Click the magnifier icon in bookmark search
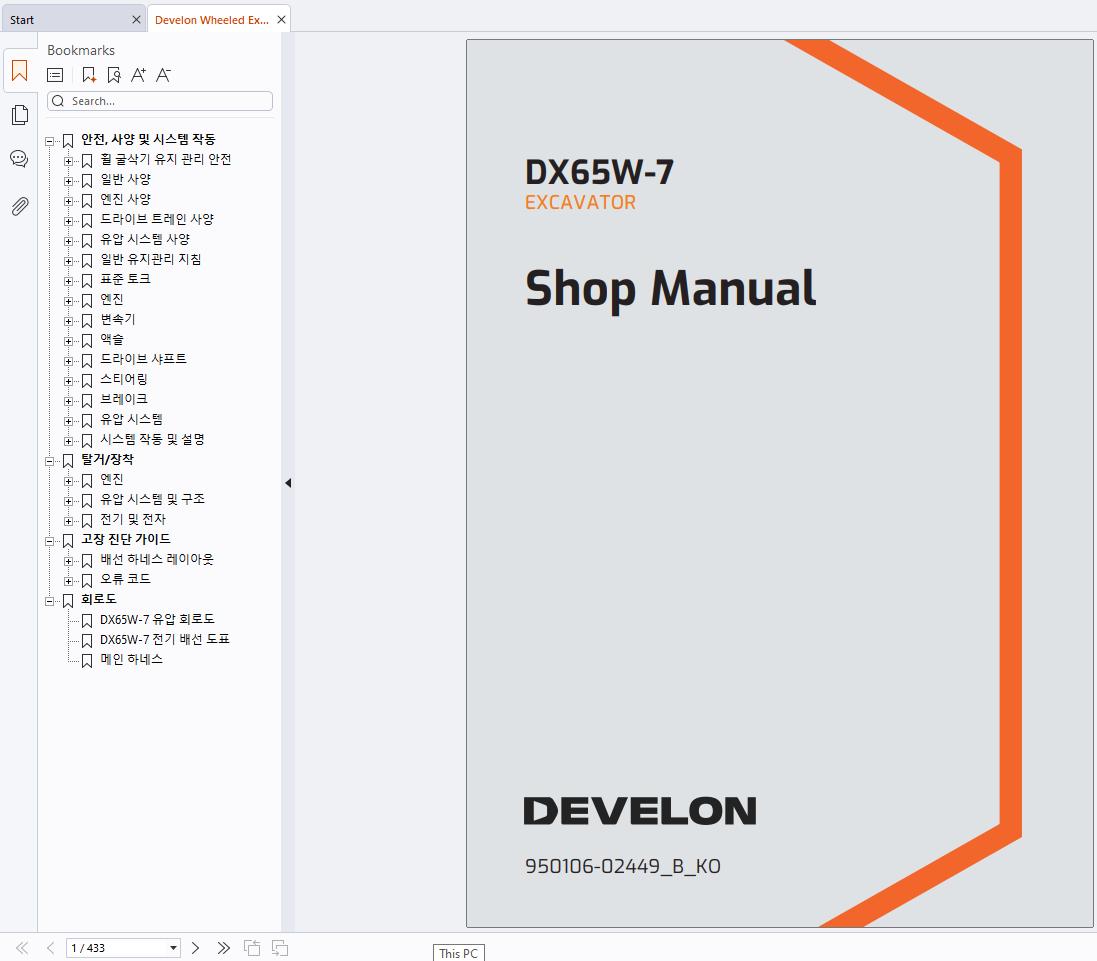The height and width of the screenshot is (961, 1097). point(58,101)
